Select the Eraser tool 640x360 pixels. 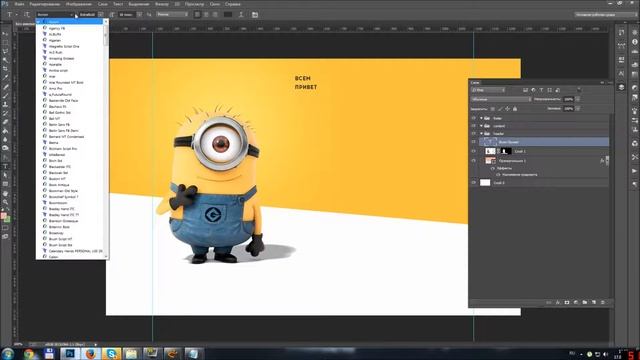point(5,122)
